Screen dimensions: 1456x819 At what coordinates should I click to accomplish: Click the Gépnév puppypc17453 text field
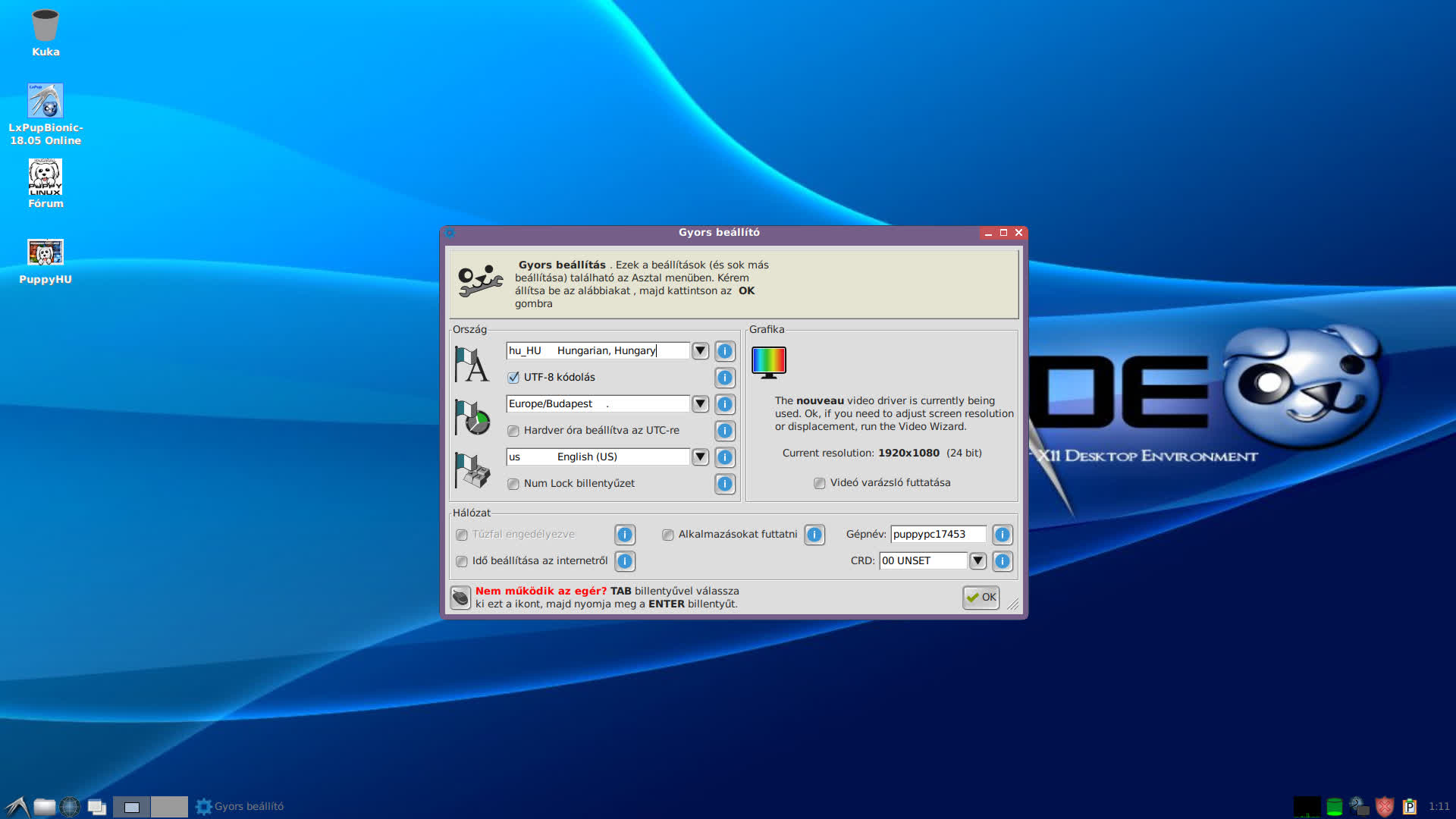tap(938, 535)
